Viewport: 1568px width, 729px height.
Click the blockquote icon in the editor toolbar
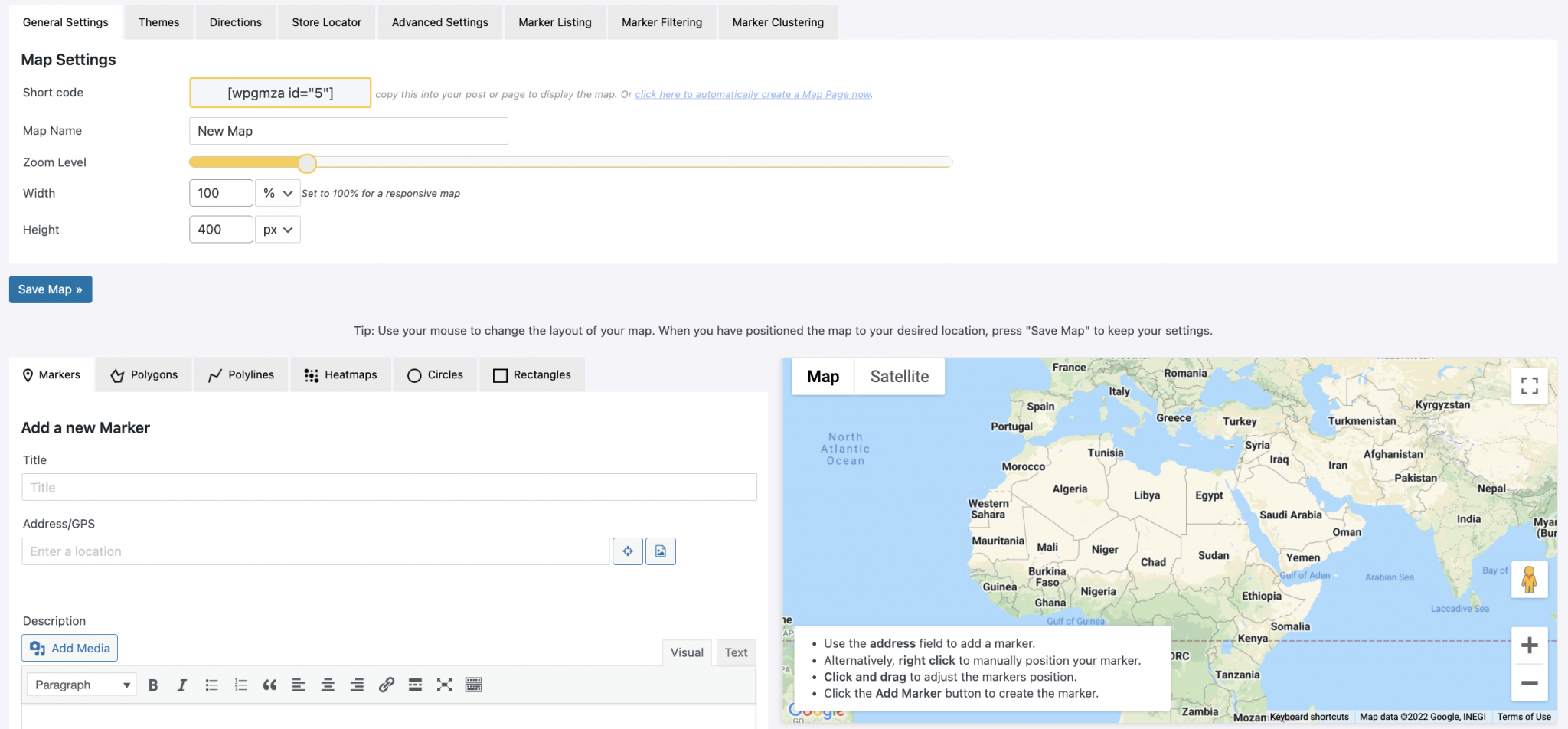pyautogui.click(x=269, y=684)
